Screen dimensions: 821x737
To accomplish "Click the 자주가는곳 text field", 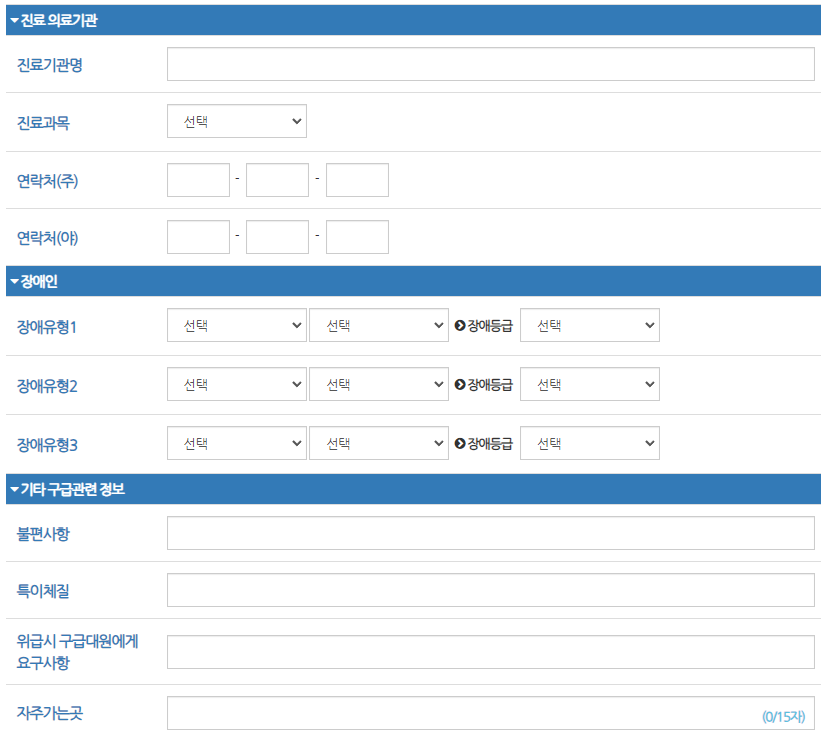I will tap(491, 713).
